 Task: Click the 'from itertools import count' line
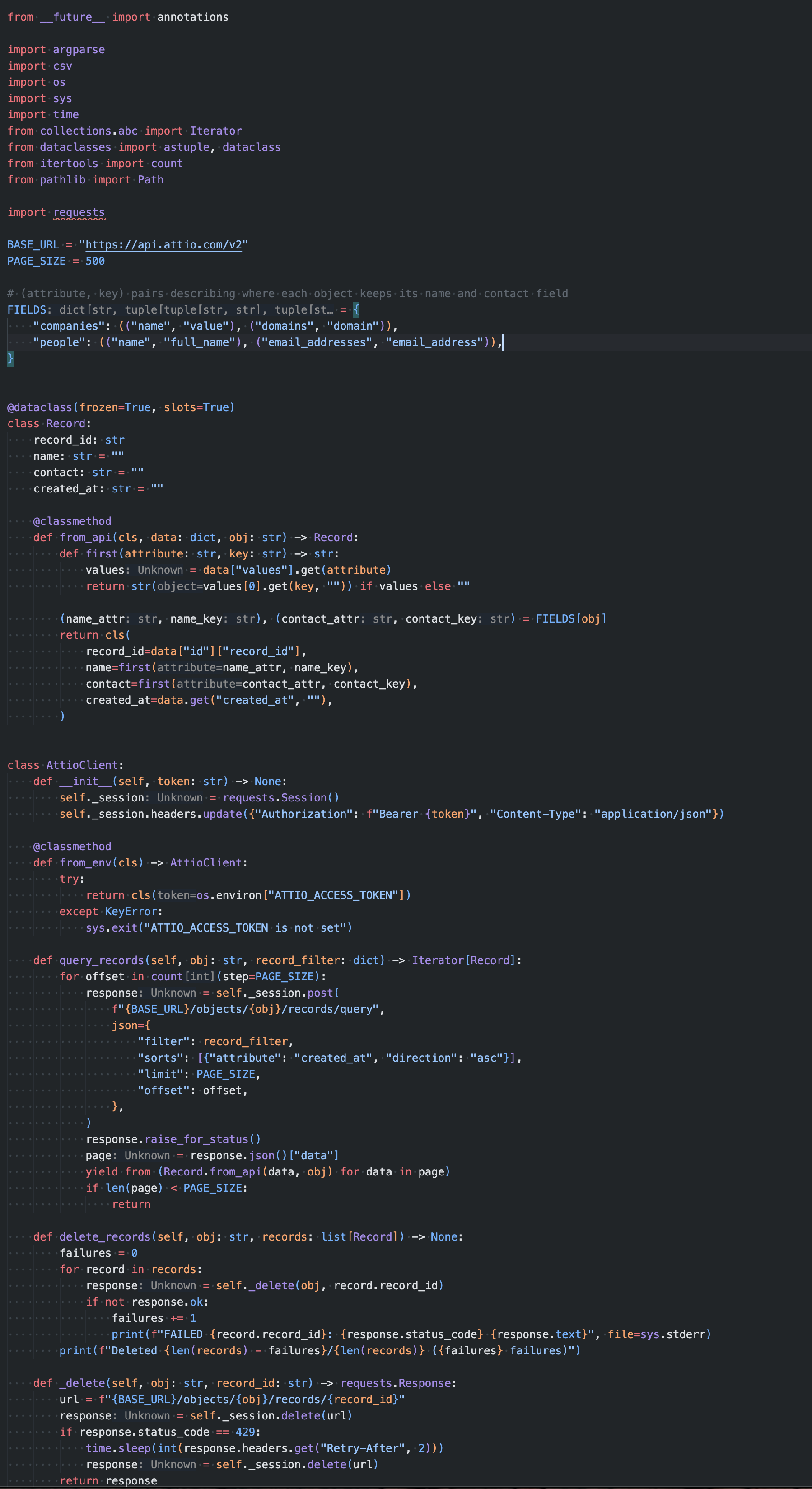pos(95,163)
